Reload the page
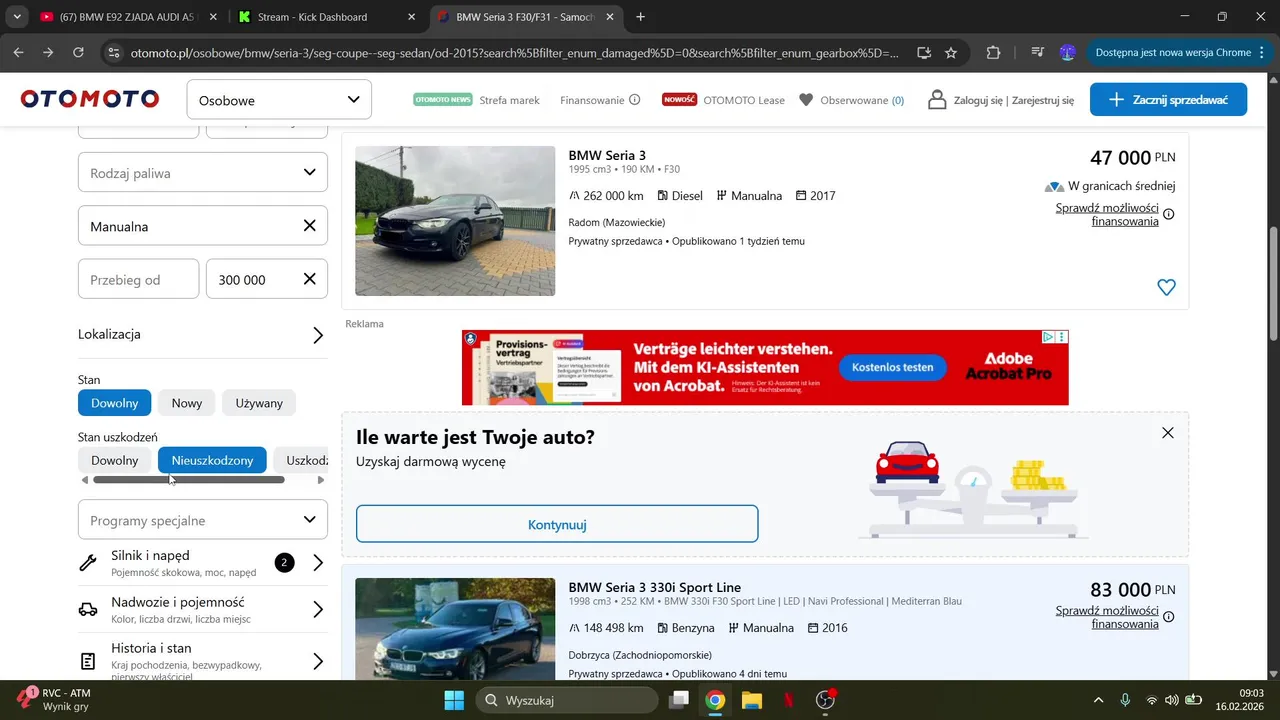 pyautogui.click(x=79, y=53)
